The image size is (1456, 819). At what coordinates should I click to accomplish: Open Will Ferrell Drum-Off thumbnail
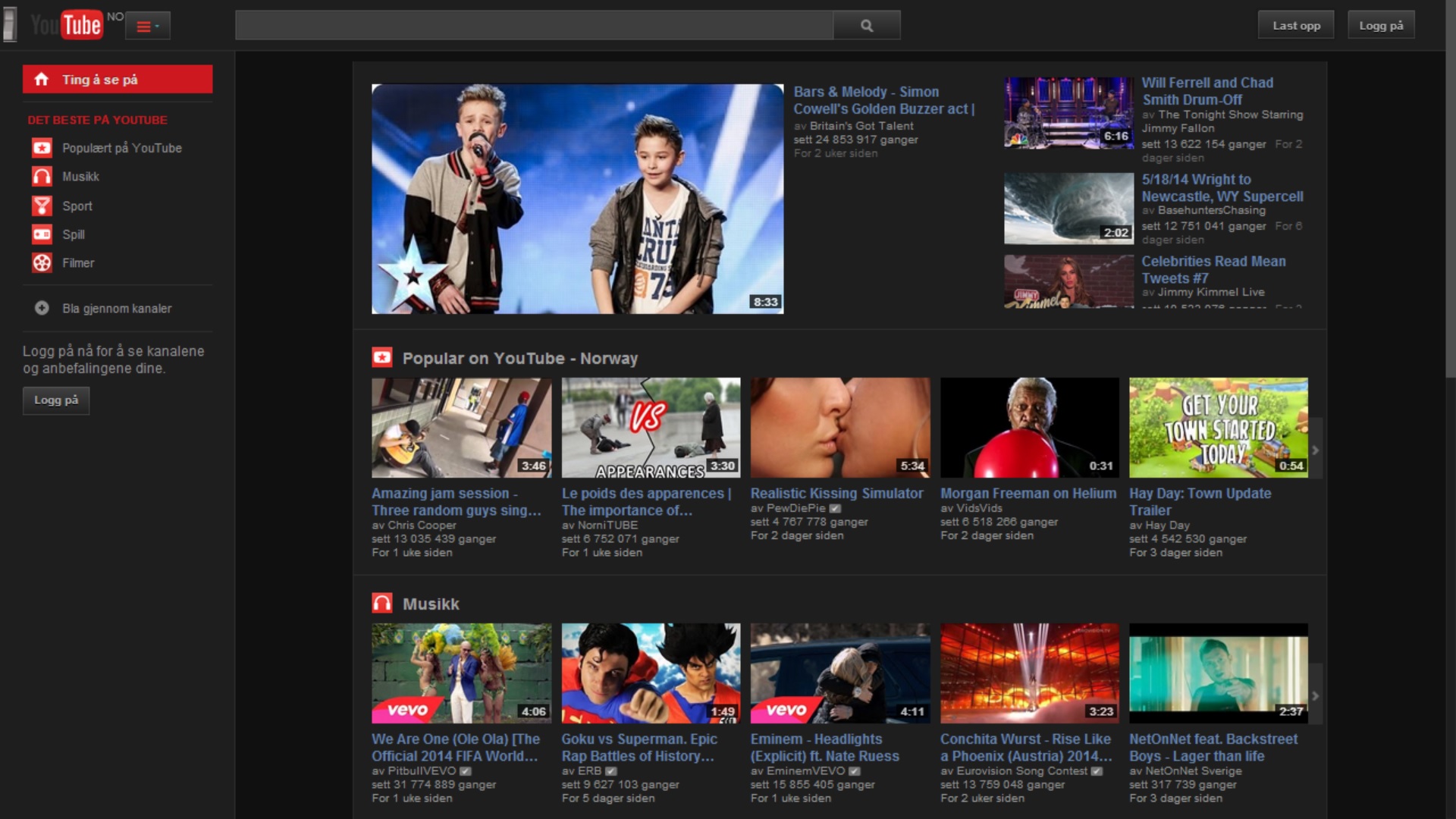coord(1068,112)
